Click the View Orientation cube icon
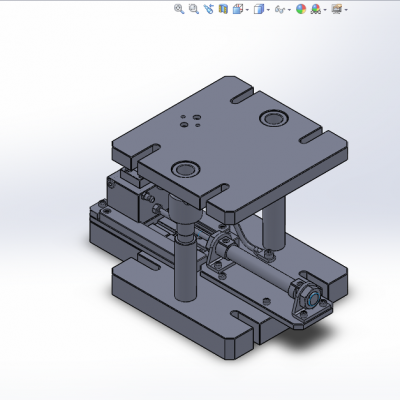Image resolution: width=400 pixels, height=400 pixels. point(238,9)
